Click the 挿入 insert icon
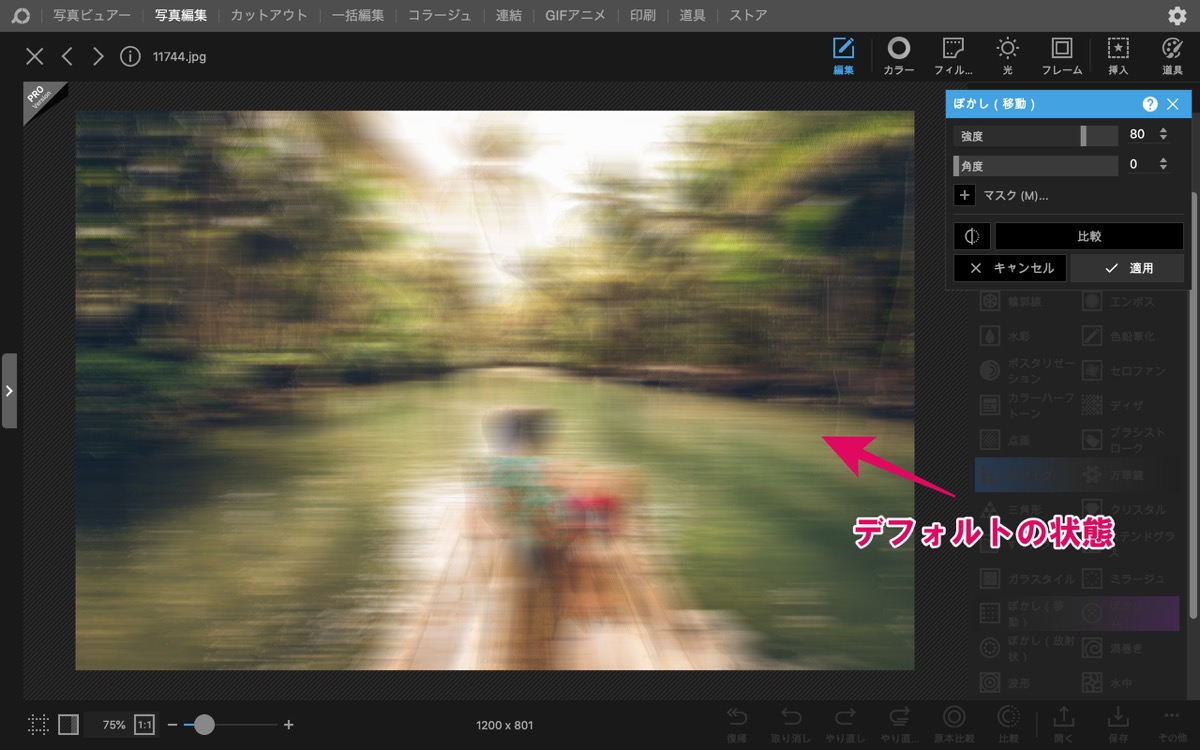 click(x=1118, y=56)
